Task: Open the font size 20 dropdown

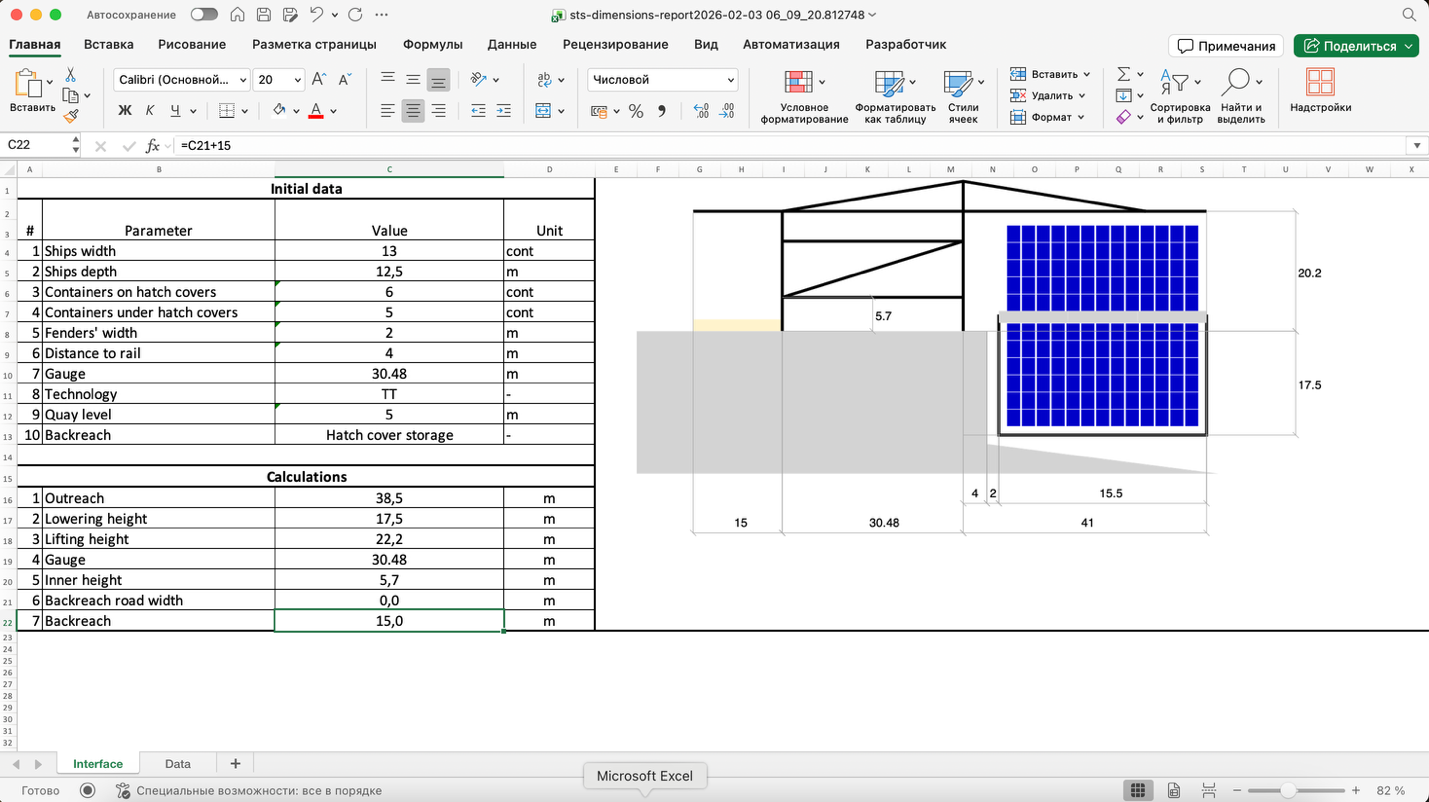Action: (x=297, y=80)
